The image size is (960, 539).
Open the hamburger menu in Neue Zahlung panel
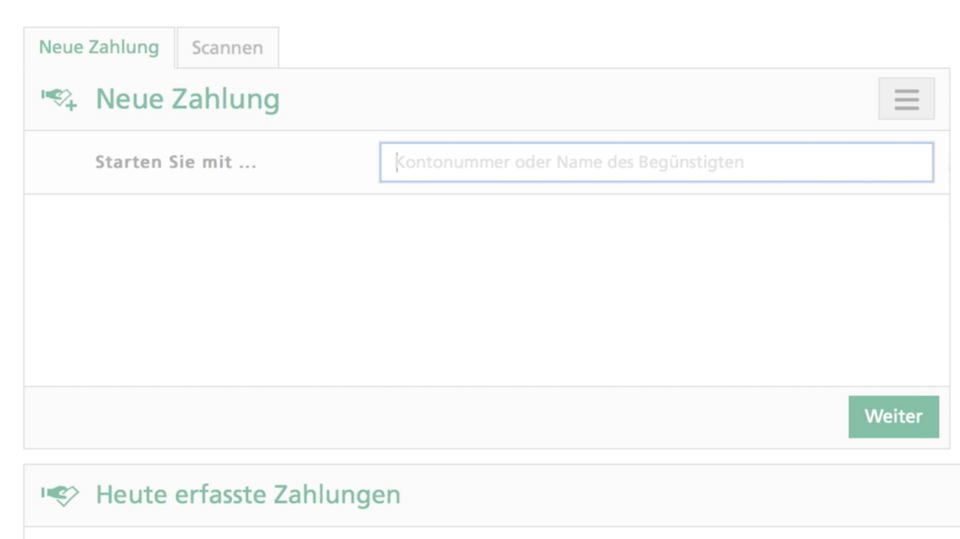tap(906, 99)
